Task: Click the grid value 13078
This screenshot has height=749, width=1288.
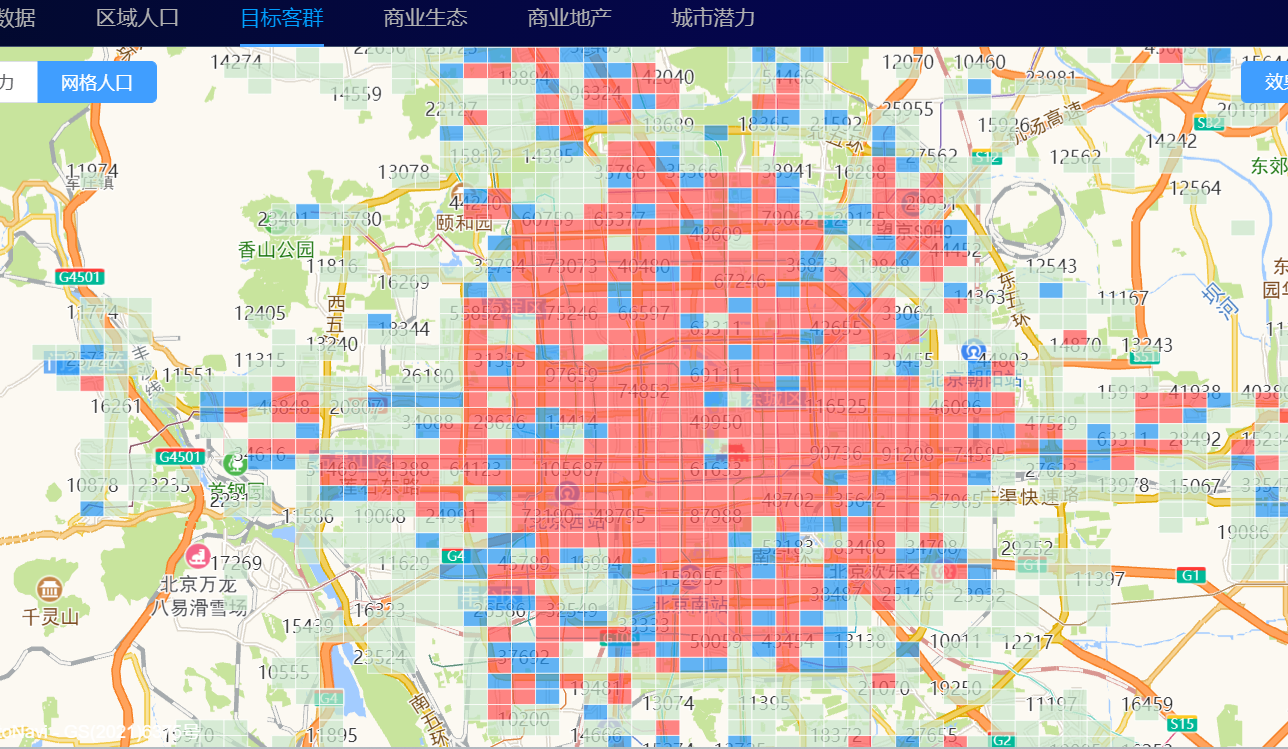Action: [x=404, y=172]
